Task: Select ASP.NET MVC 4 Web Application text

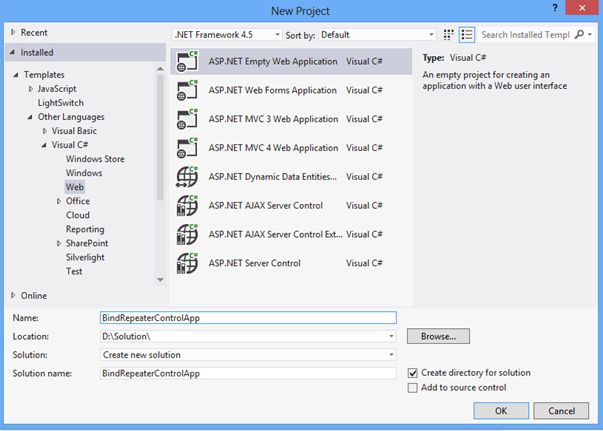Action: click(x=273, y=148)
